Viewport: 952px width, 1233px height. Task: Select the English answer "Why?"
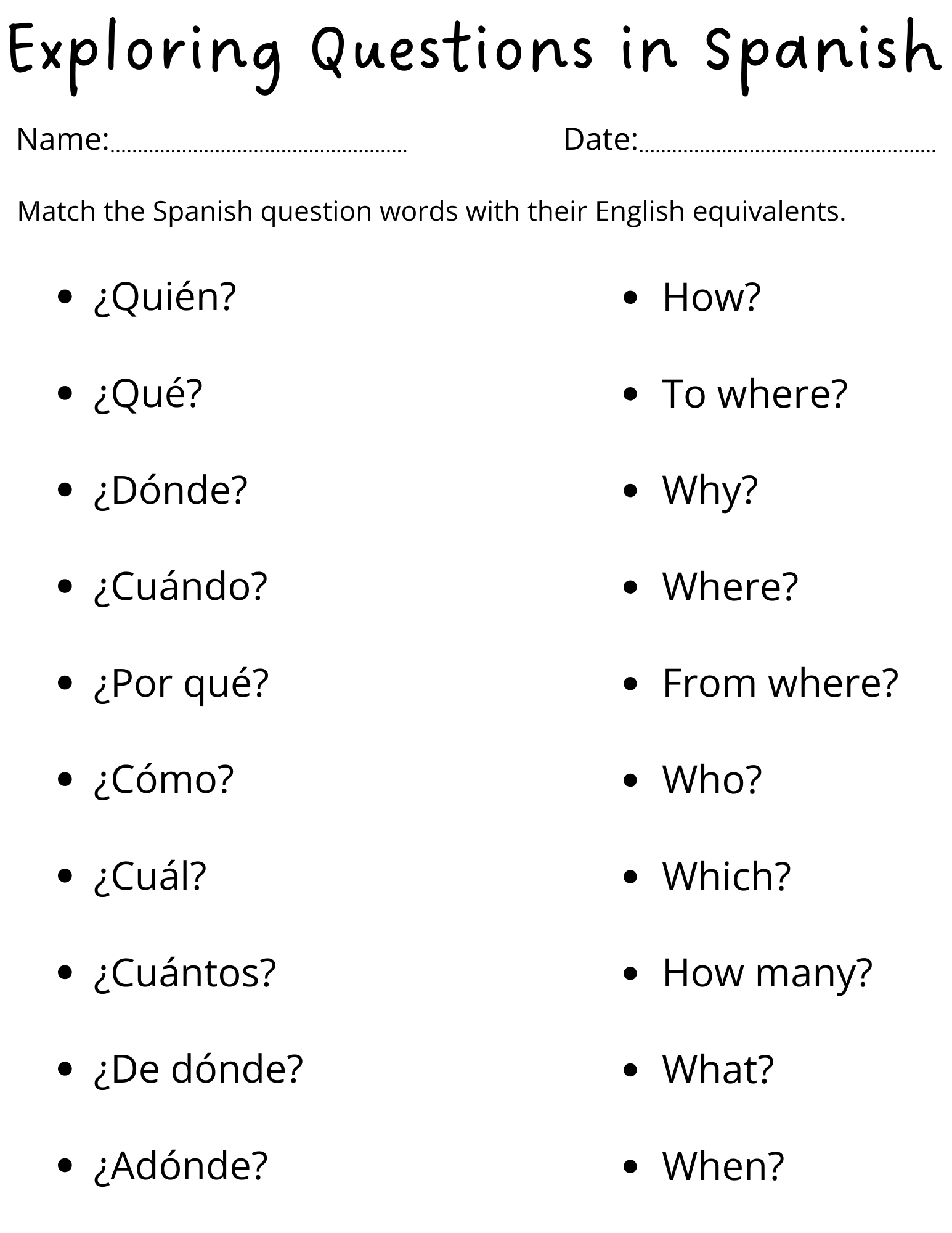tap(710, 490)
